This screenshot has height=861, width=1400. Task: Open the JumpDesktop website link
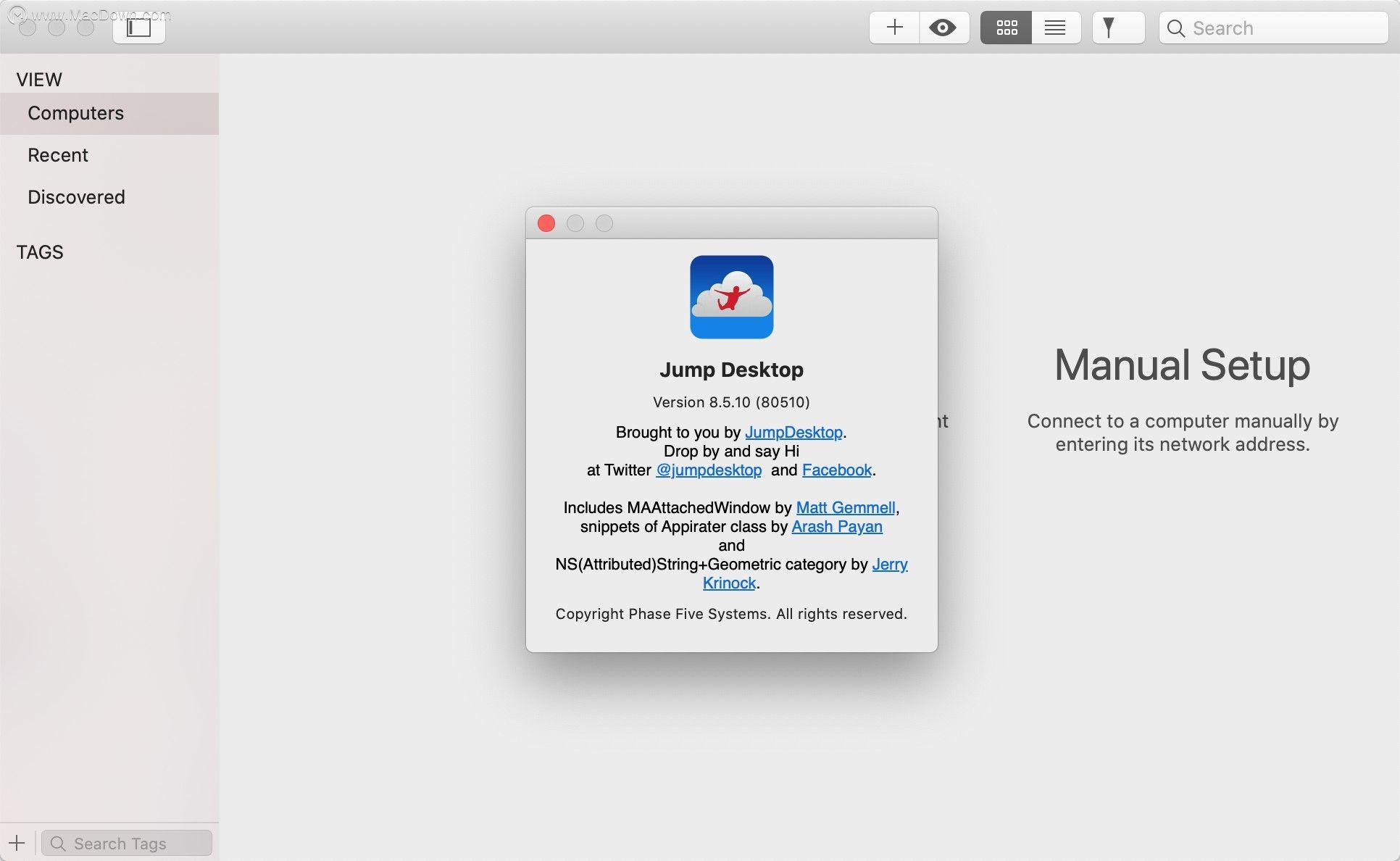pyautogui.click(x=794, y=432)
